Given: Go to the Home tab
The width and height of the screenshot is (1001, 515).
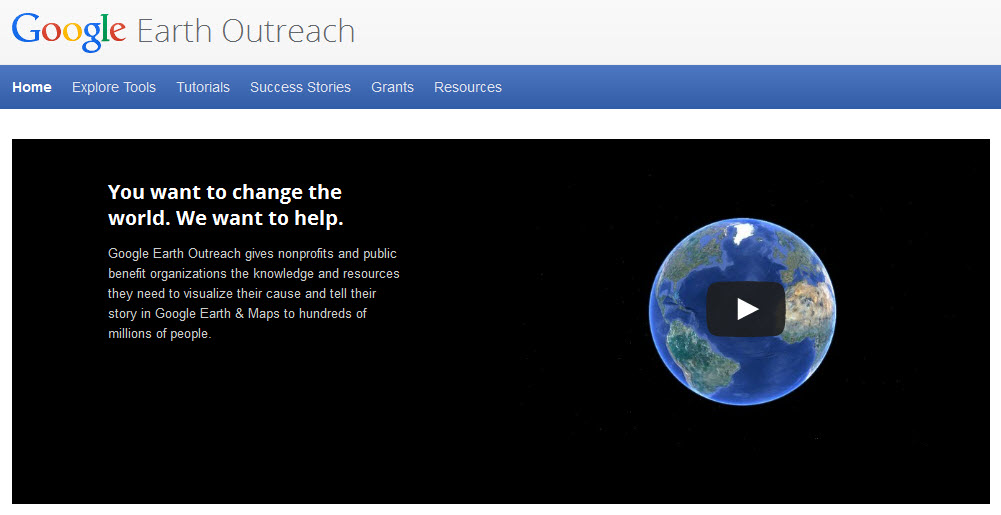Looking at the screenshot, I should point(32,87).
